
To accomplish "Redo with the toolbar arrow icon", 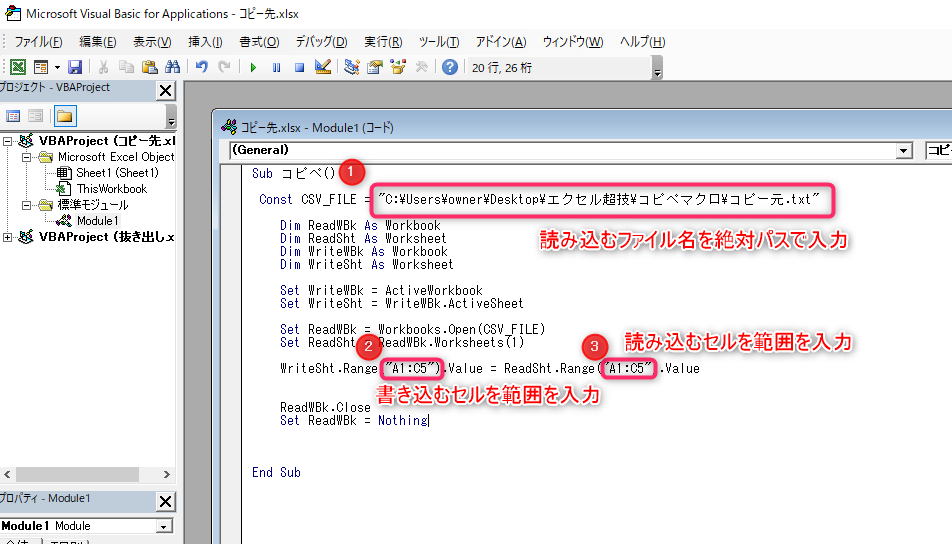I will pyautogui.click(x=225, y=67).
